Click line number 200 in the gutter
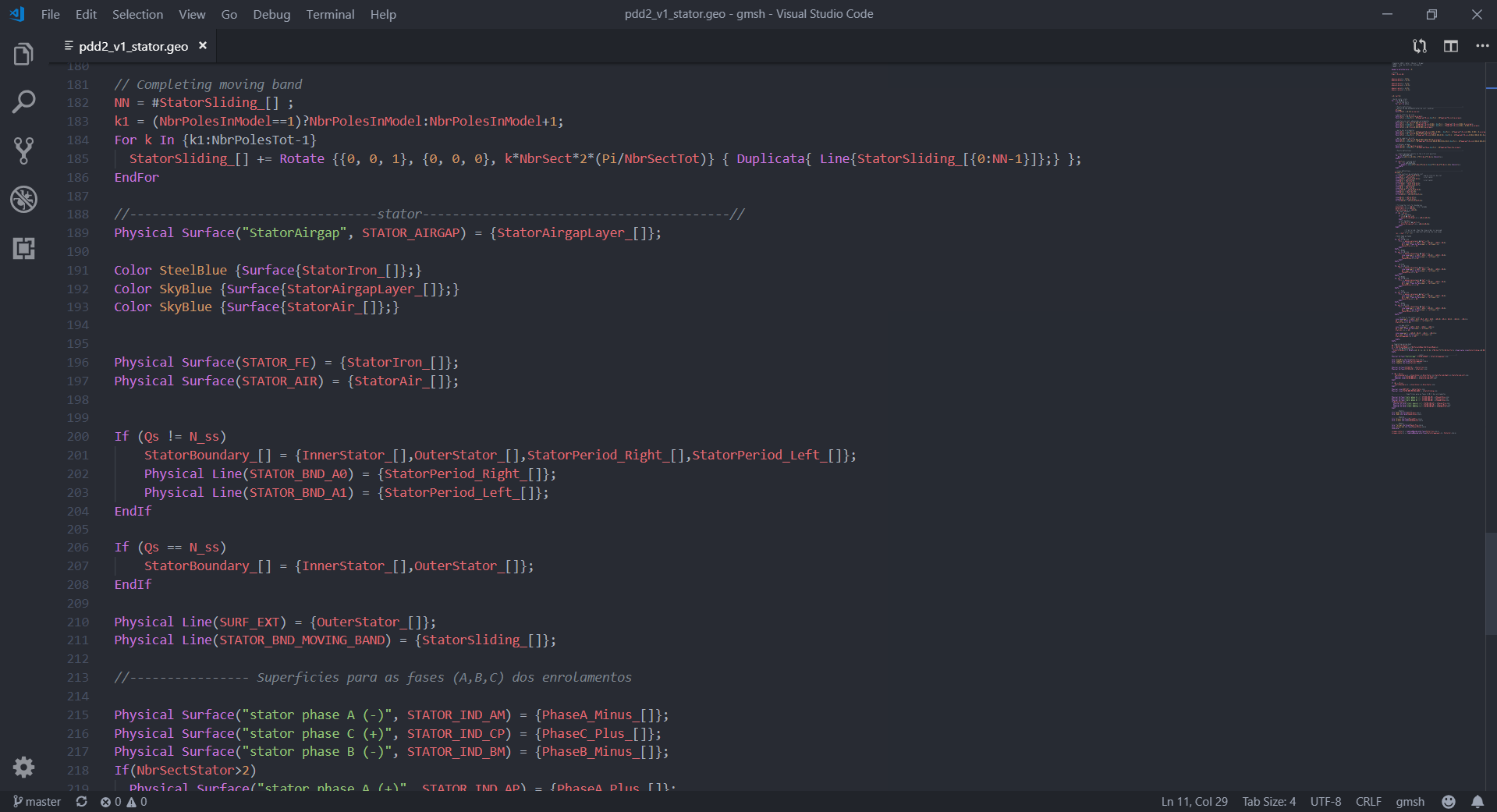 pyautogui.click(x=78, y=436)
